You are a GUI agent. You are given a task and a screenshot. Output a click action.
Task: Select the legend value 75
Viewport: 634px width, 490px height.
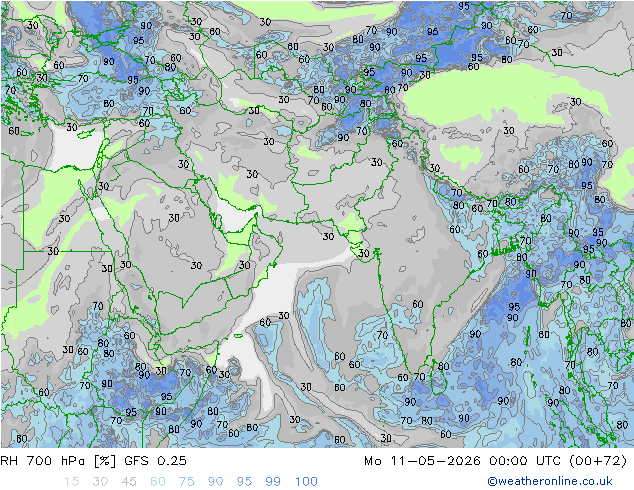(186, 481)
